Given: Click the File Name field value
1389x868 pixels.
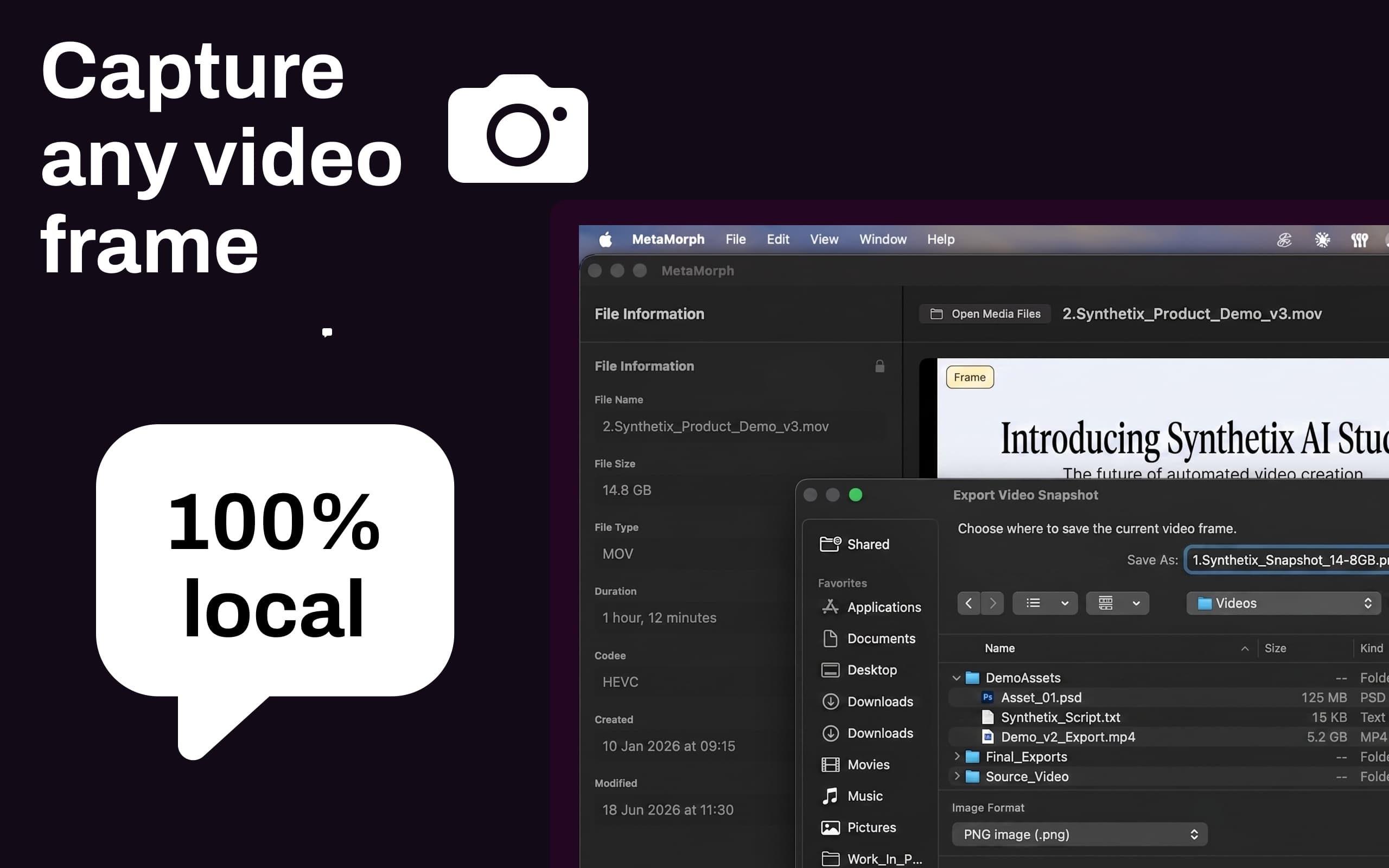Looking at the screenshot, I should tap(741, 426).
